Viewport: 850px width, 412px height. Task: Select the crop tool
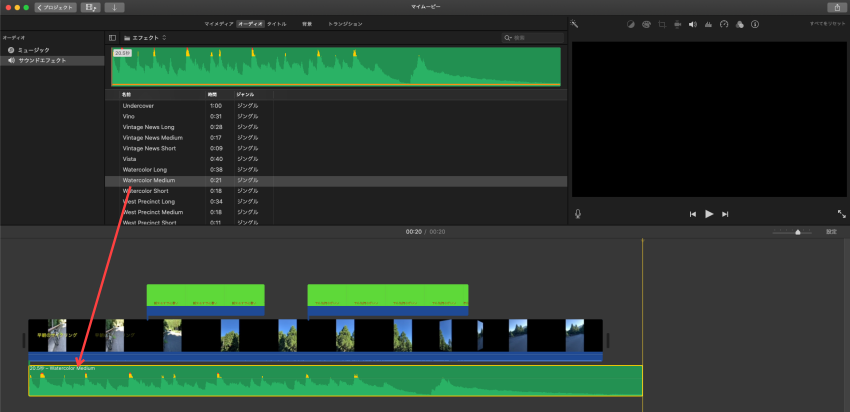click(x=662, y=23)
